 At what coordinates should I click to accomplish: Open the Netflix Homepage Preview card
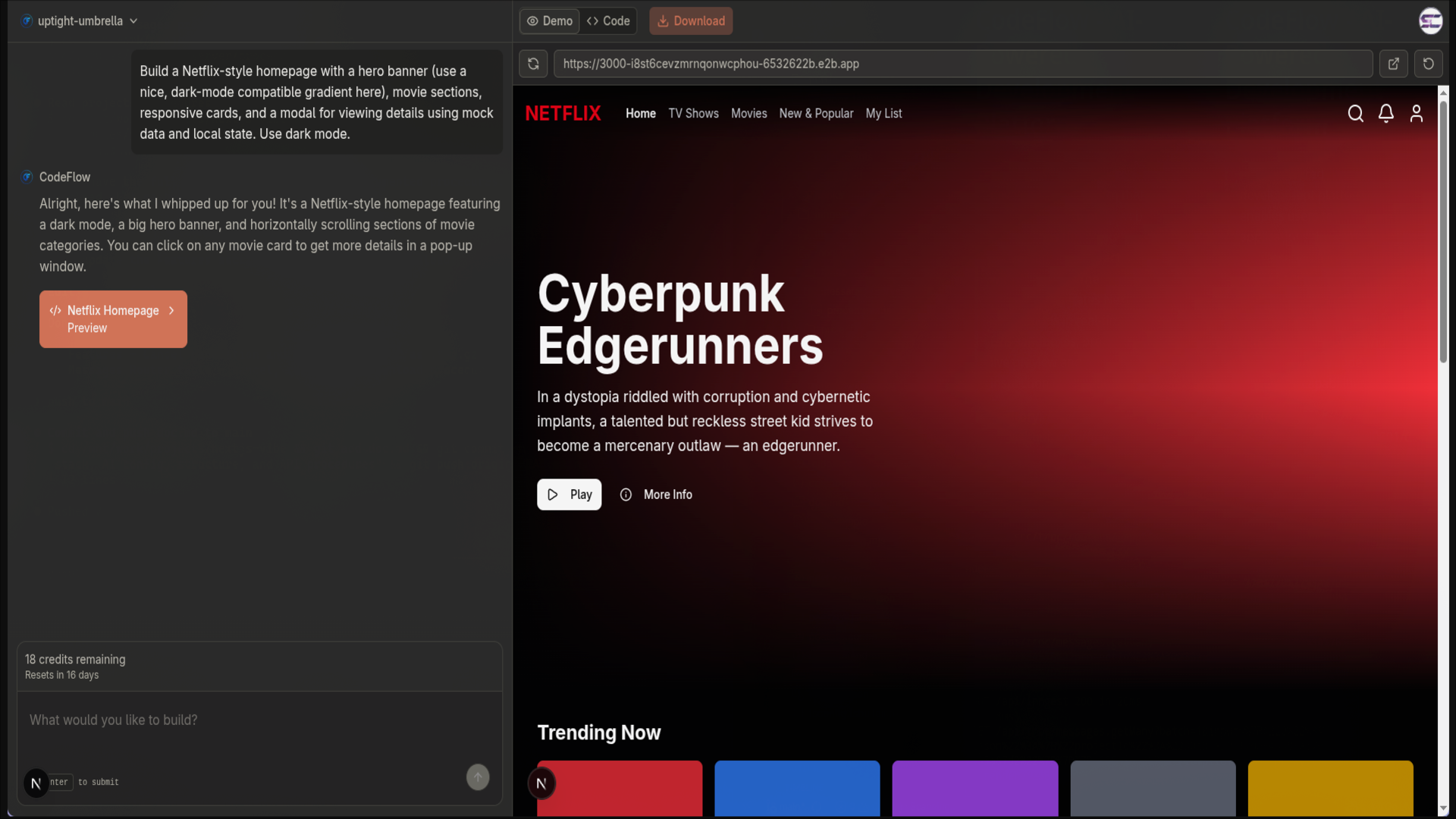click(113, 319)
